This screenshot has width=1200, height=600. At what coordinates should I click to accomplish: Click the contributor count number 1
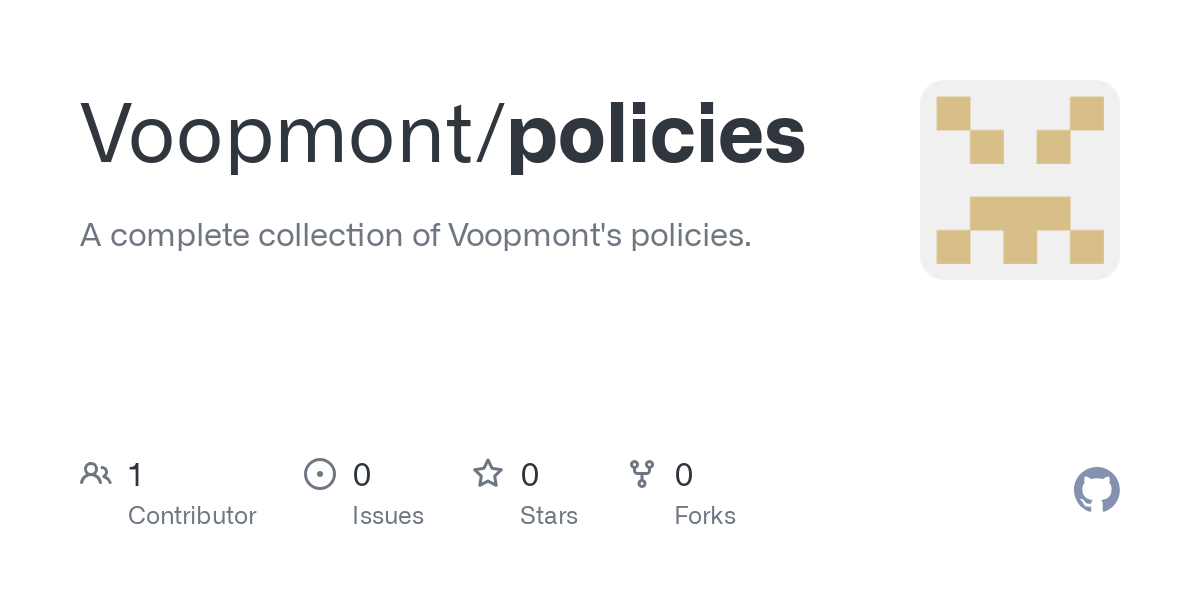[136, 475]
